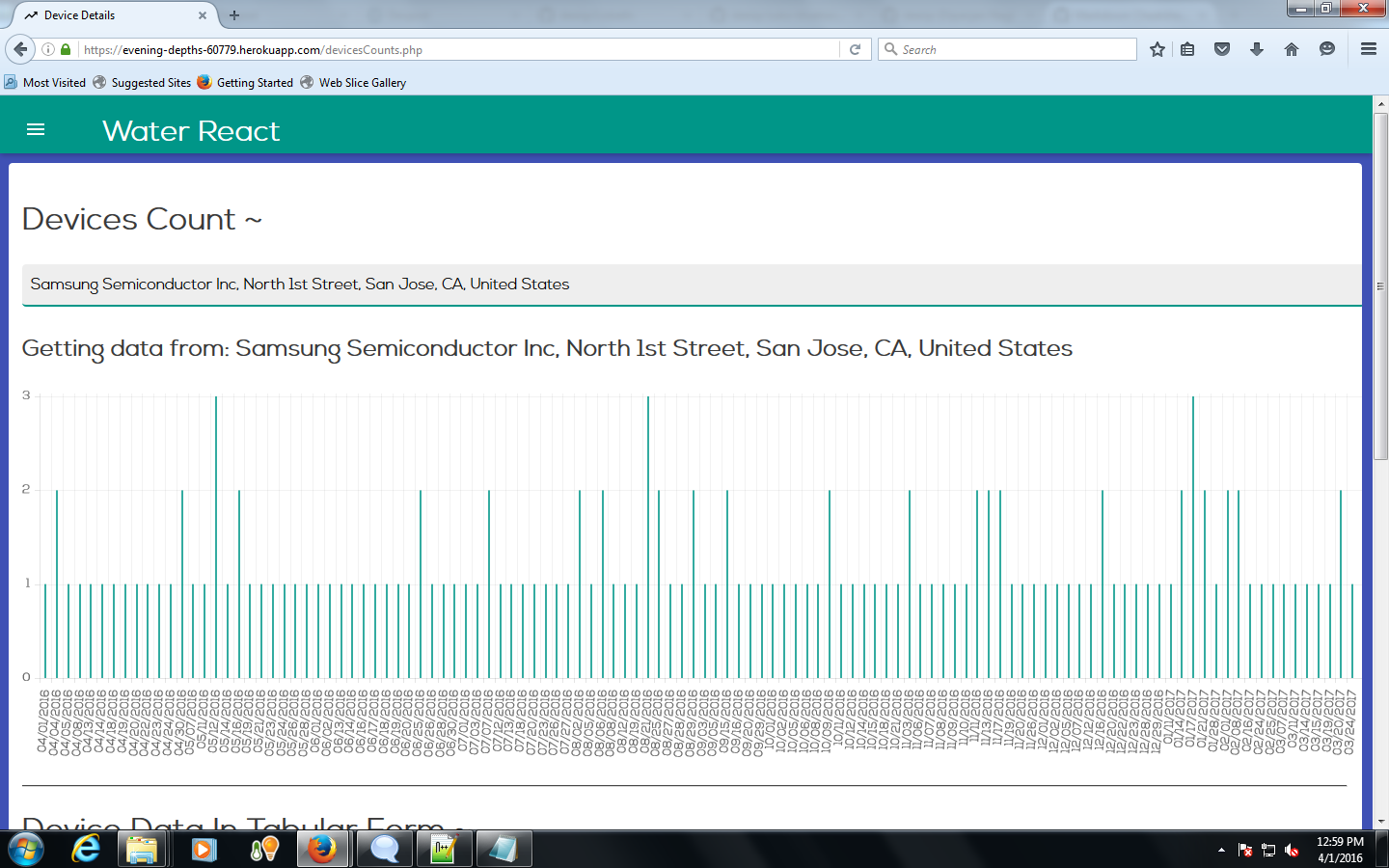Switch to Notepad++ in the taskbar
This screenshot has width=1389, height=868.
tap(444, 850)
